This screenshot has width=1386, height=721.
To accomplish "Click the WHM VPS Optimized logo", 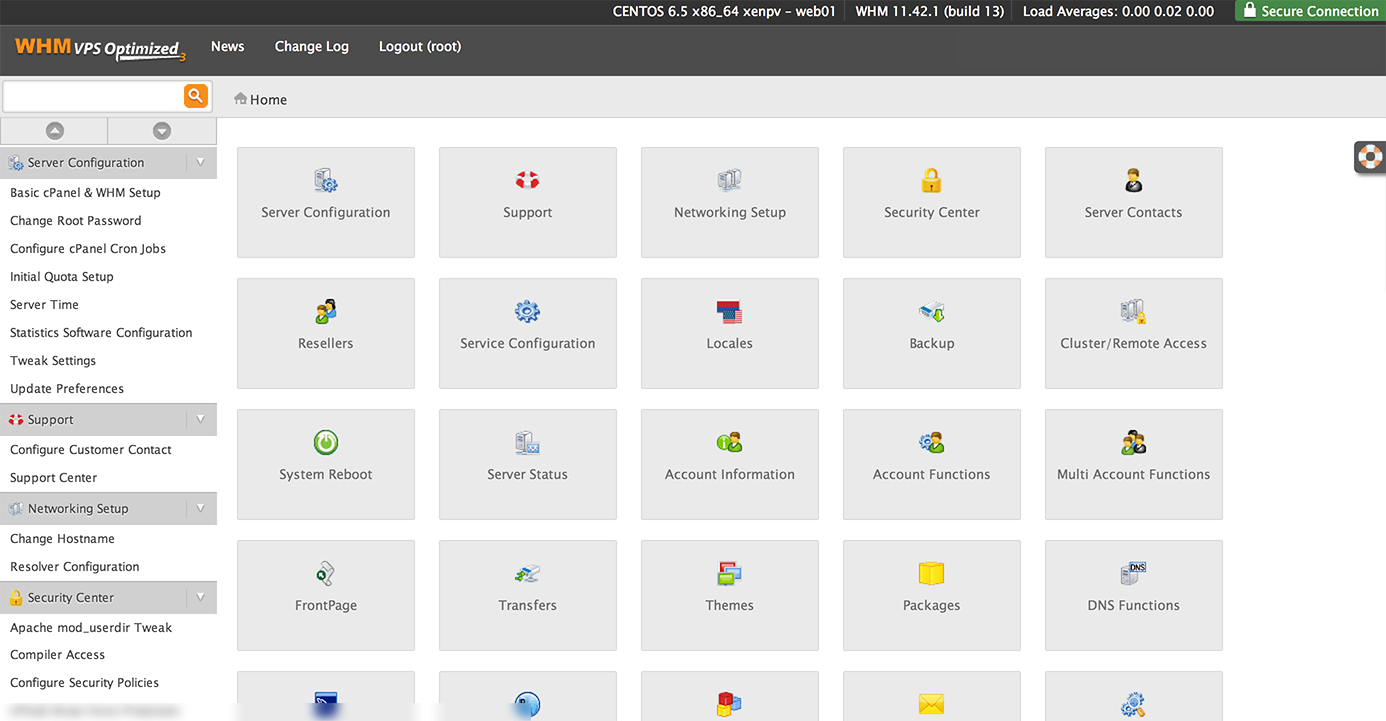I will pos(101,48).
